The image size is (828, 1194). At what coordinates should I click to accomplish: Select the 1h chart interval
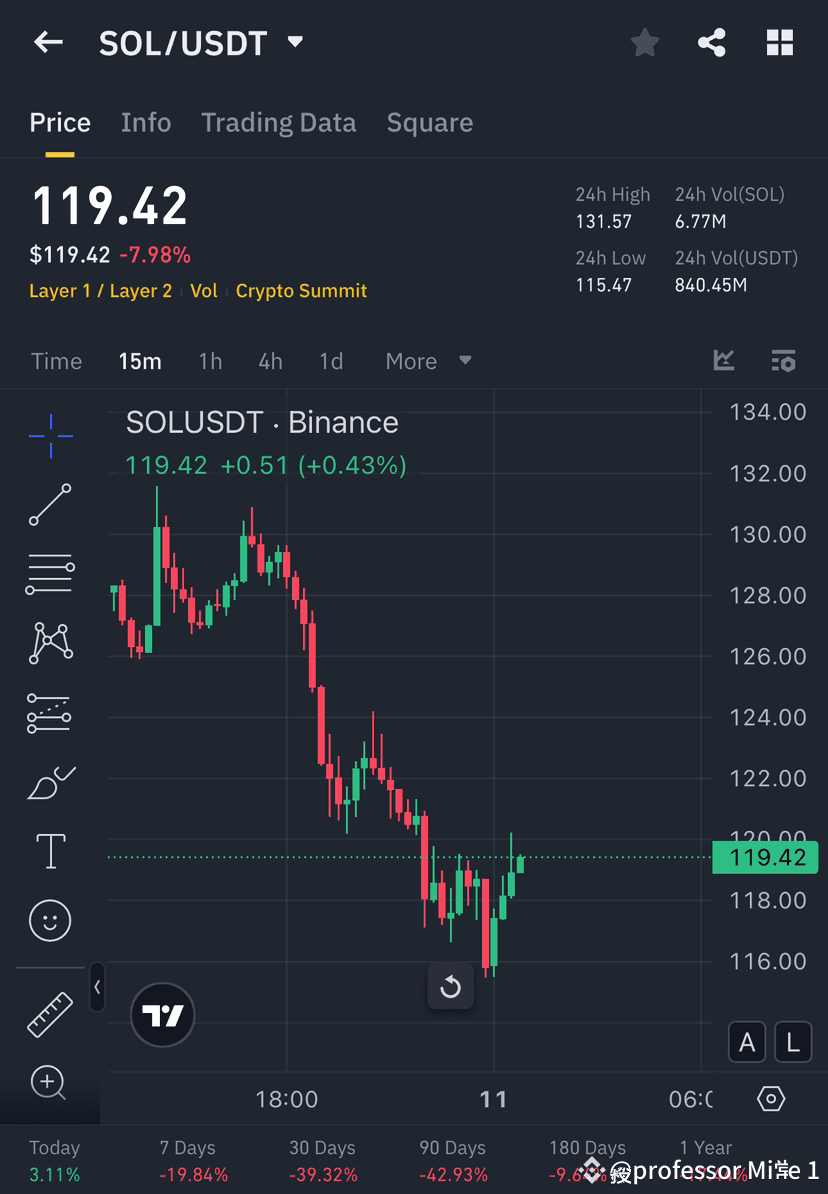point(210,361)
